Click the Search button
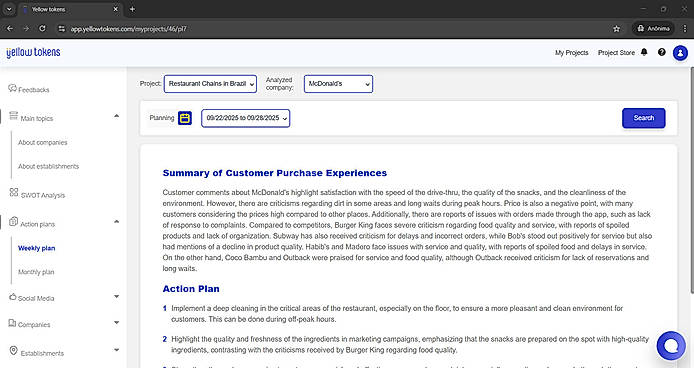This screenshot has width=694, height=368. (644, 118)
